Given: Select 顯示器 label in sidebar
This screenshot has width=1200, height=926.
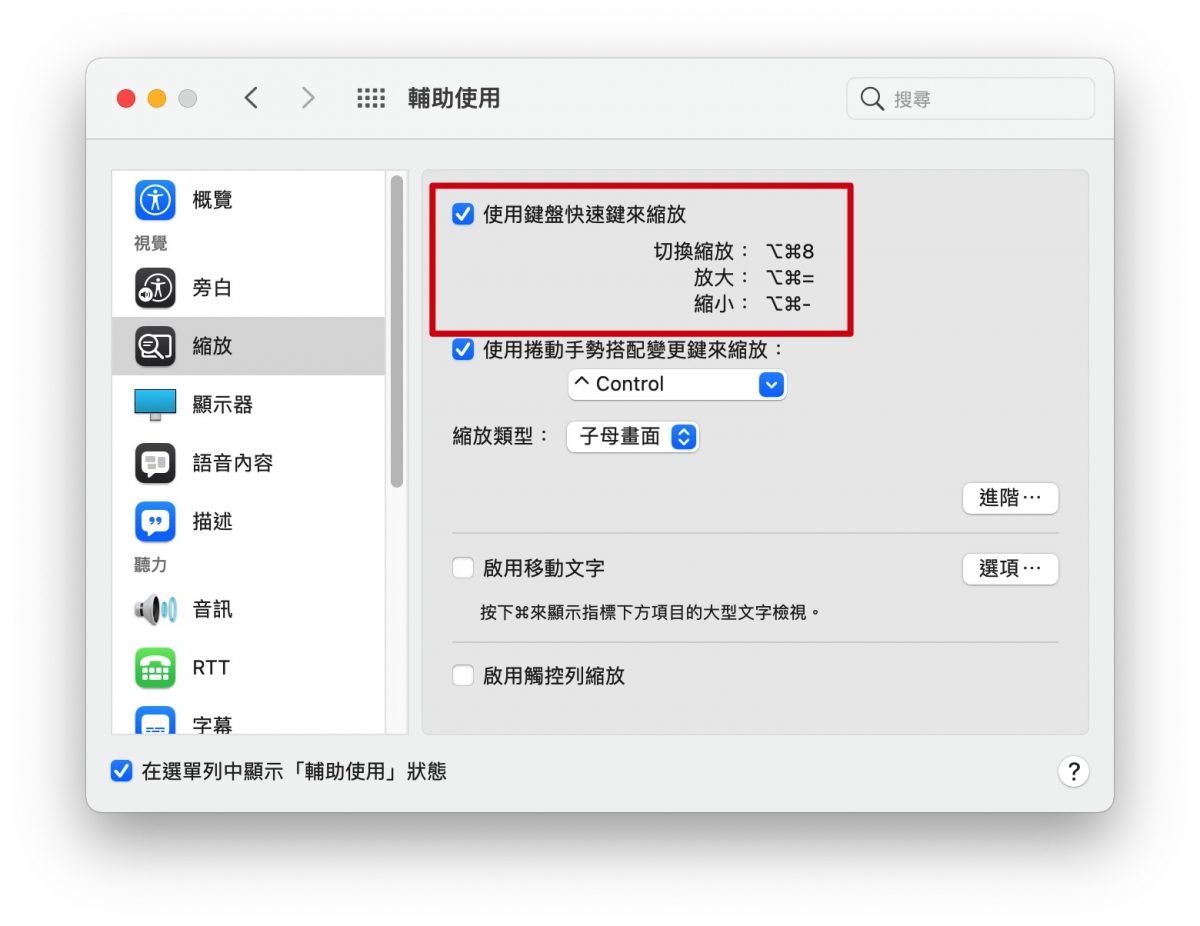Looking at the screenshot, I should click(223, 405).
